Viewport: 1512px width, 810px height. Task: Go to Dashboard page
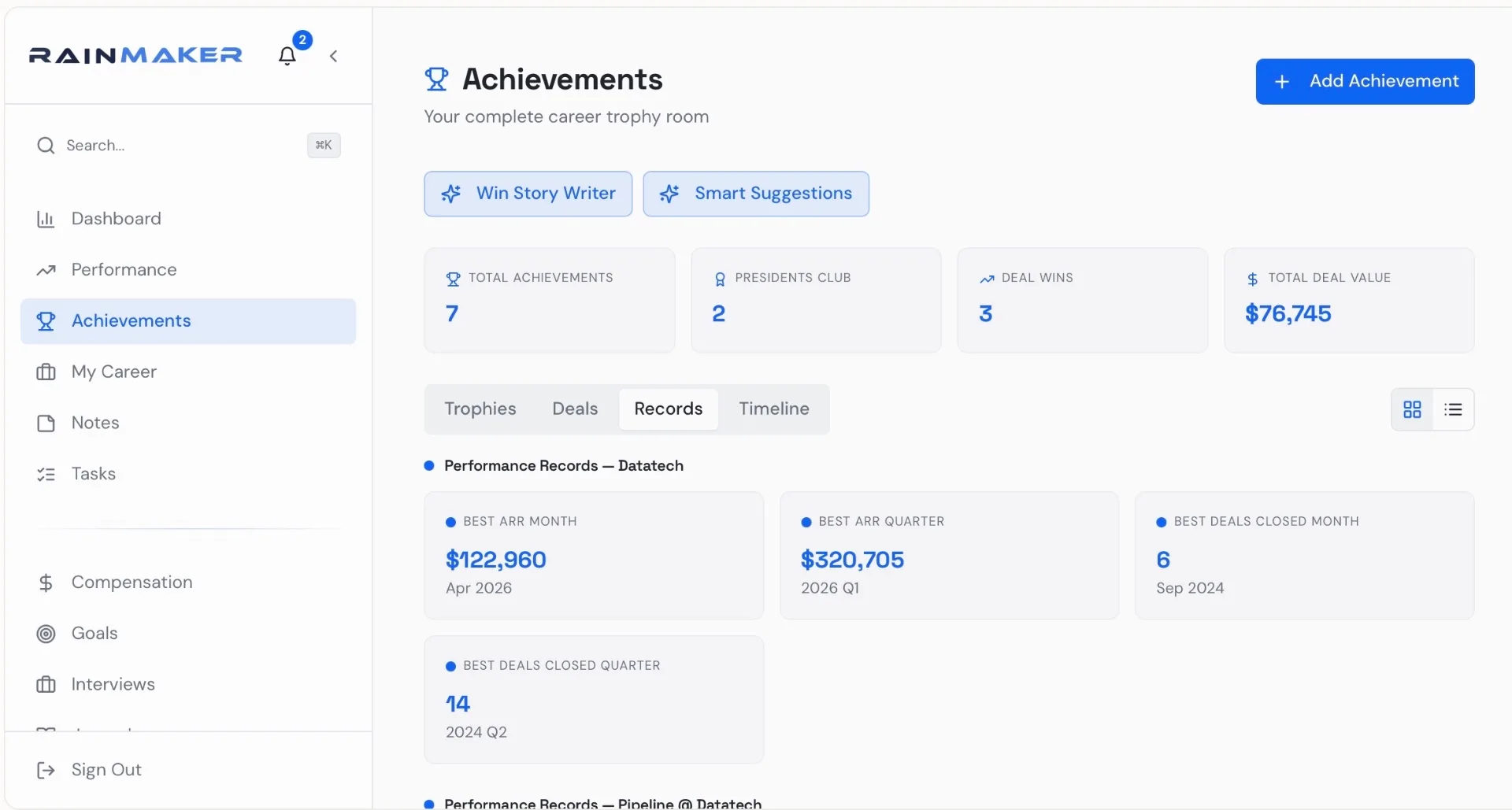[x=188, y=219]
